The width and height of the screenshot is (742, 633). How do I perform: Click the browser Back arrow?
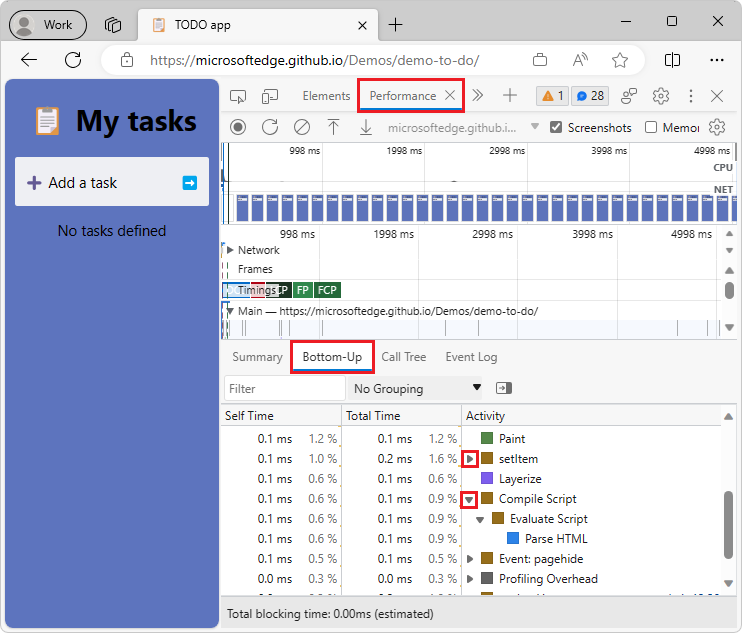pyautogui.click(x=29, y=60)
